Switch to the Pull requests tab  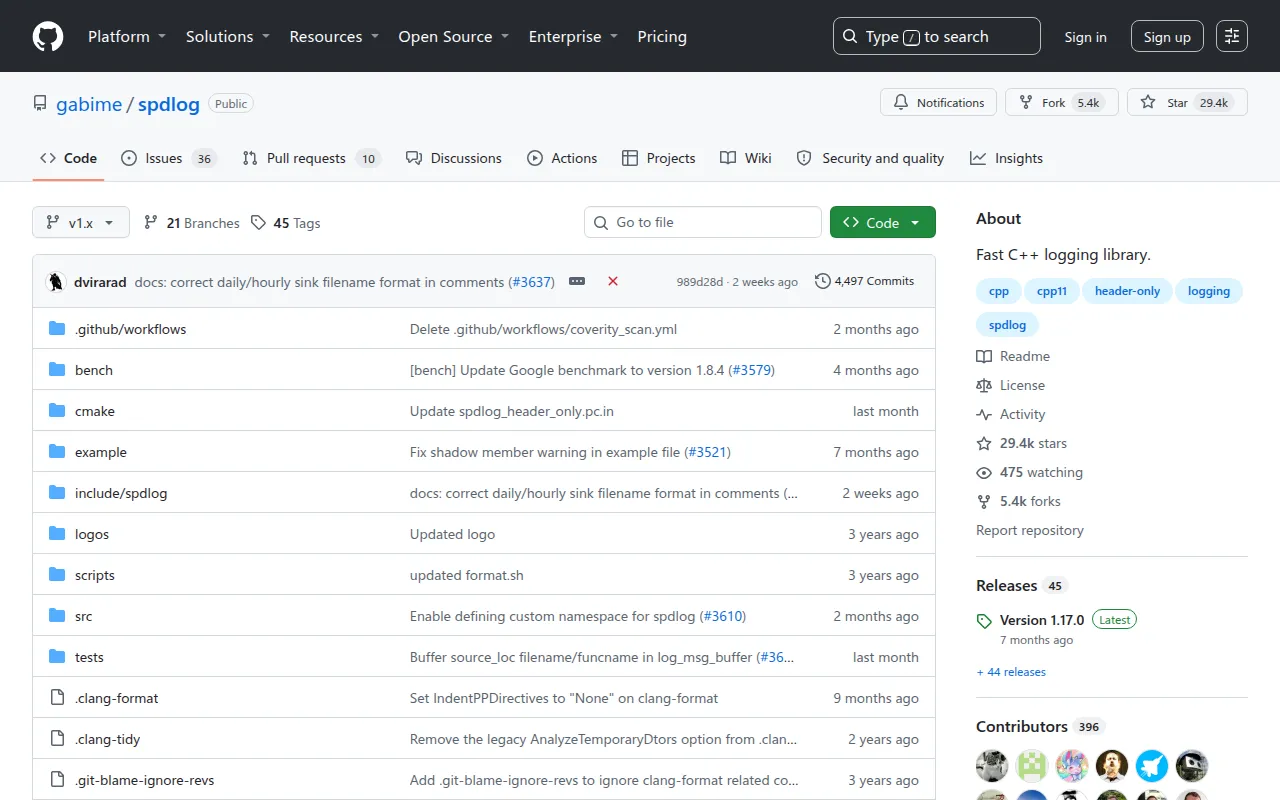point(311,158)
